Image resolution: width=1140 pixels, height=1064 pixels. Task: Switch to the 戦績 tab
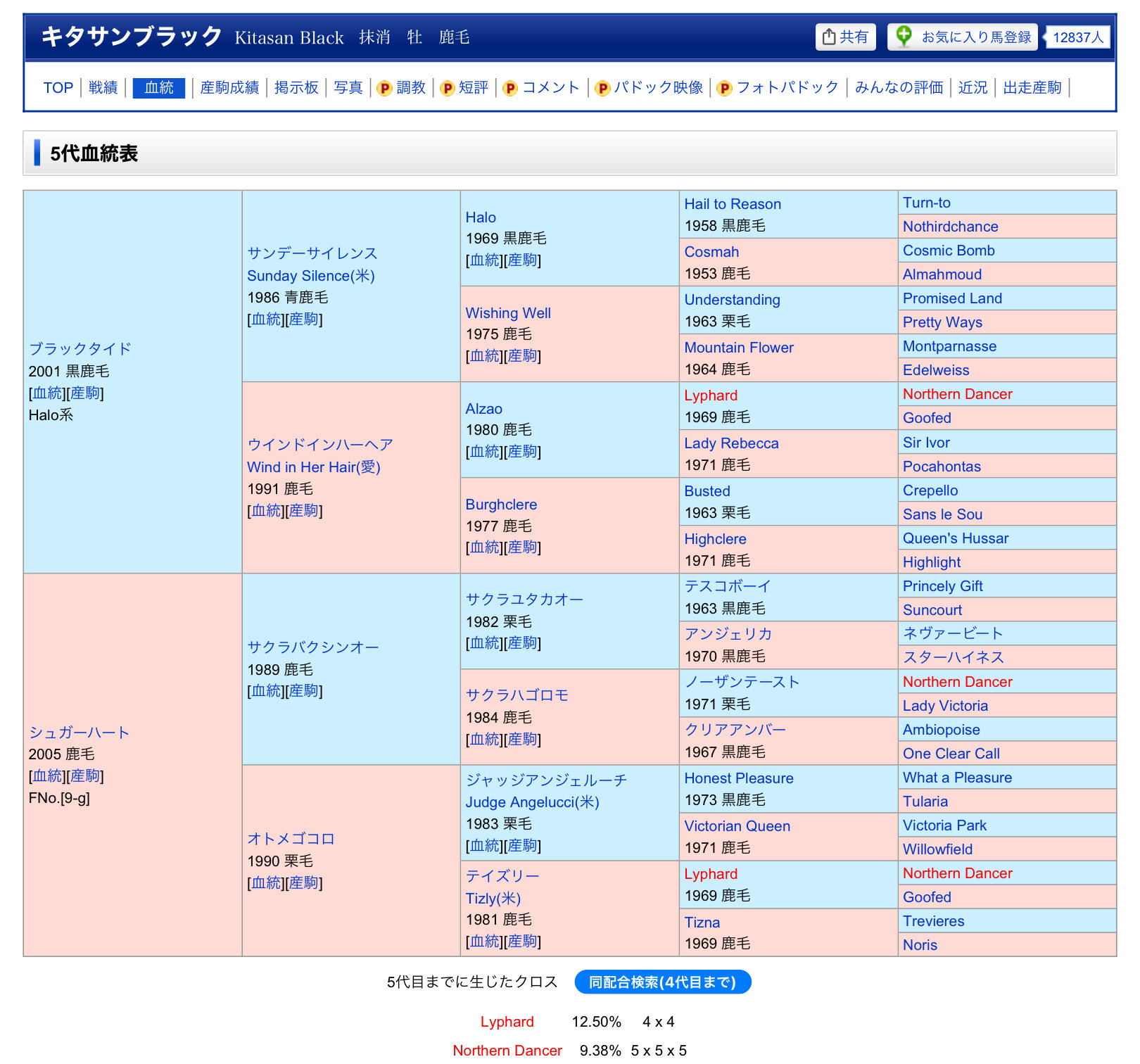[103, 87]
